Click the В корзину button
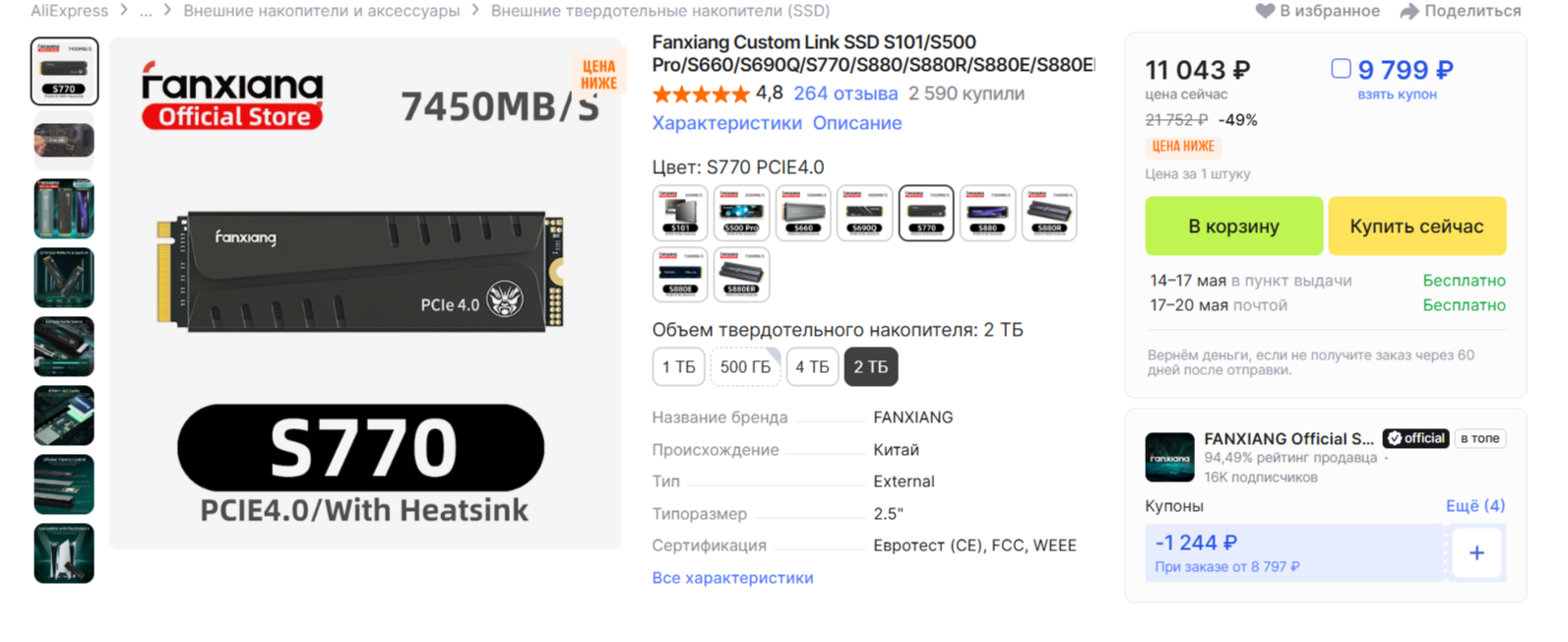The image size is (1568, 642). click(1233, 226)
